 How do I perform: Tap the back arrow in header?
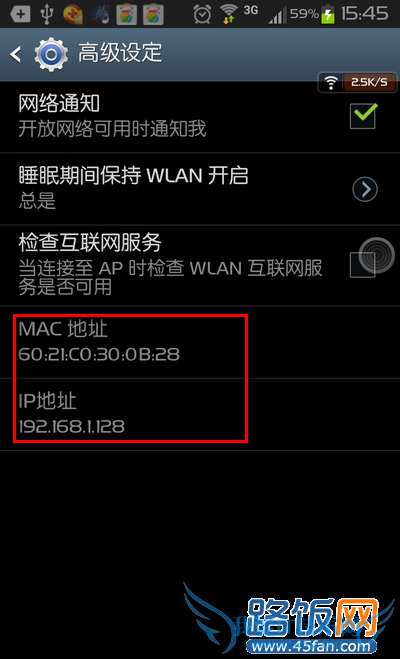click(16, 55)
